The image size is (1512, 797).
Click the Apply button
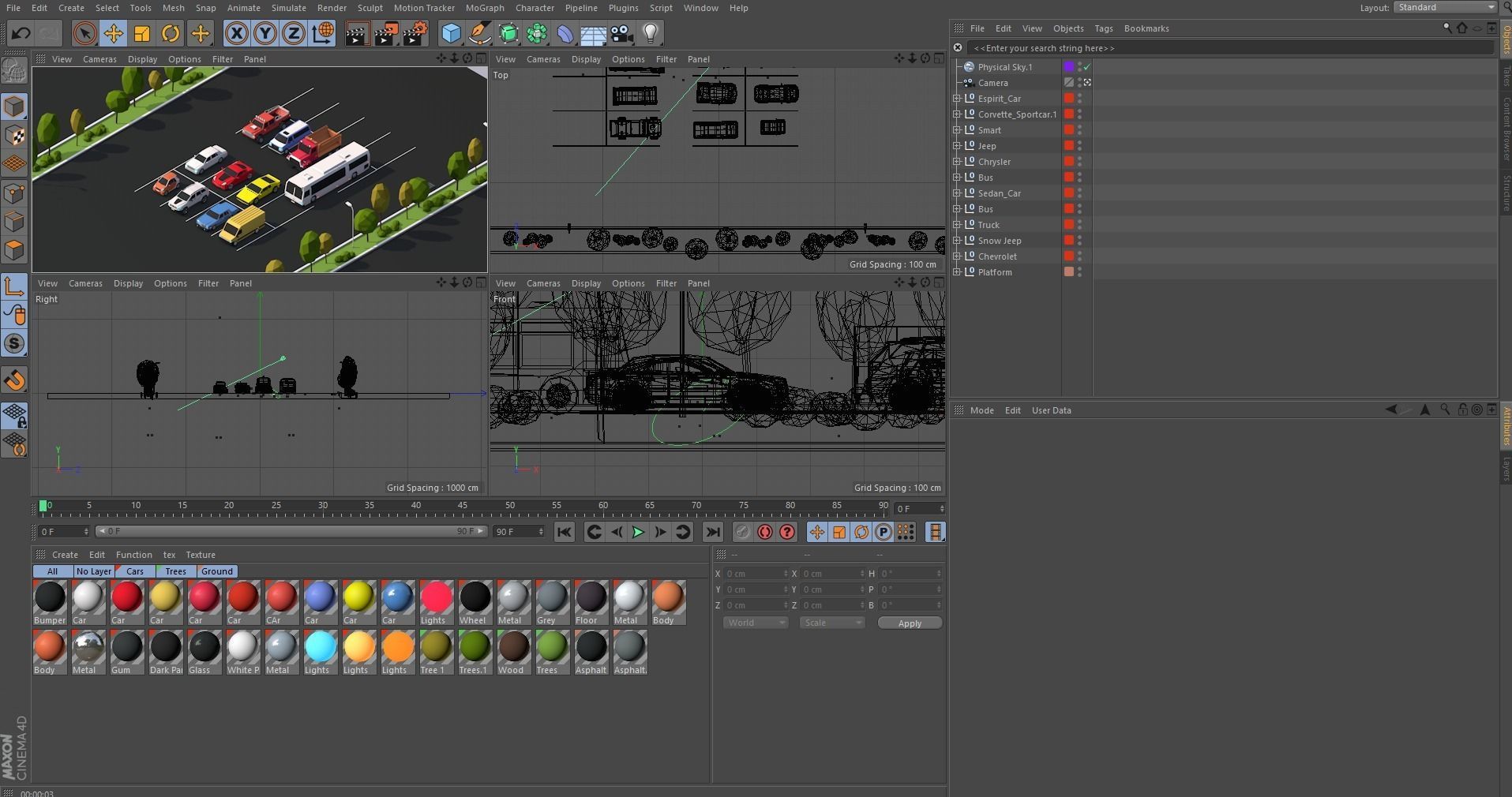[x=910, y=623]
